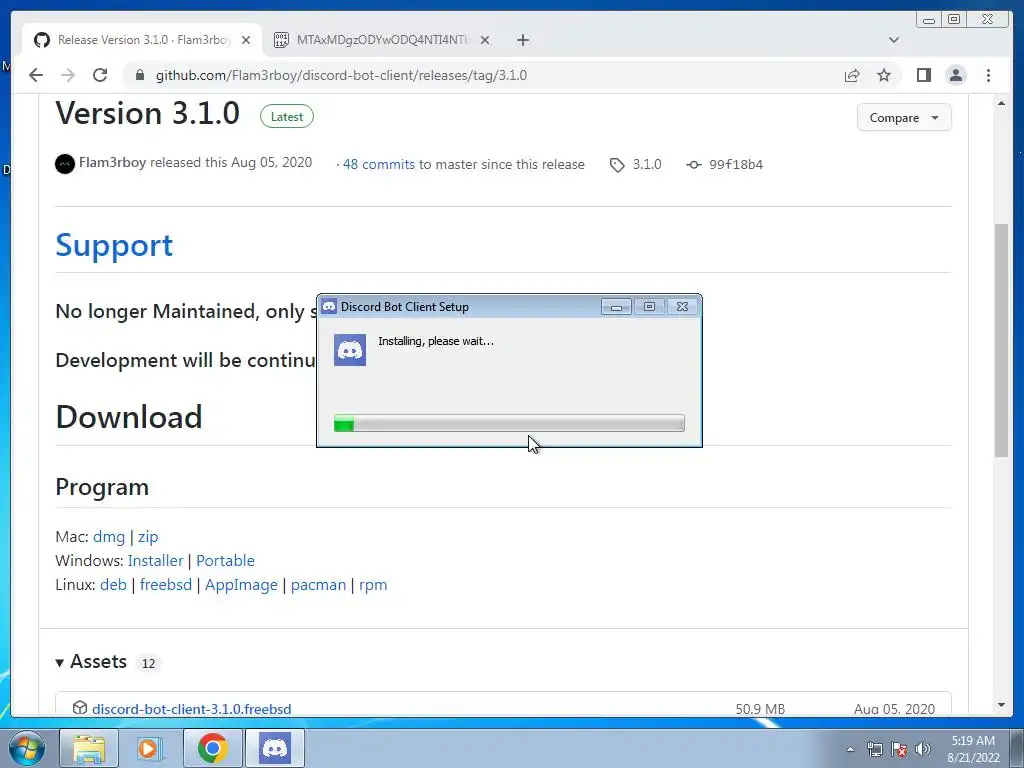Download the Mac zip file

148,537
